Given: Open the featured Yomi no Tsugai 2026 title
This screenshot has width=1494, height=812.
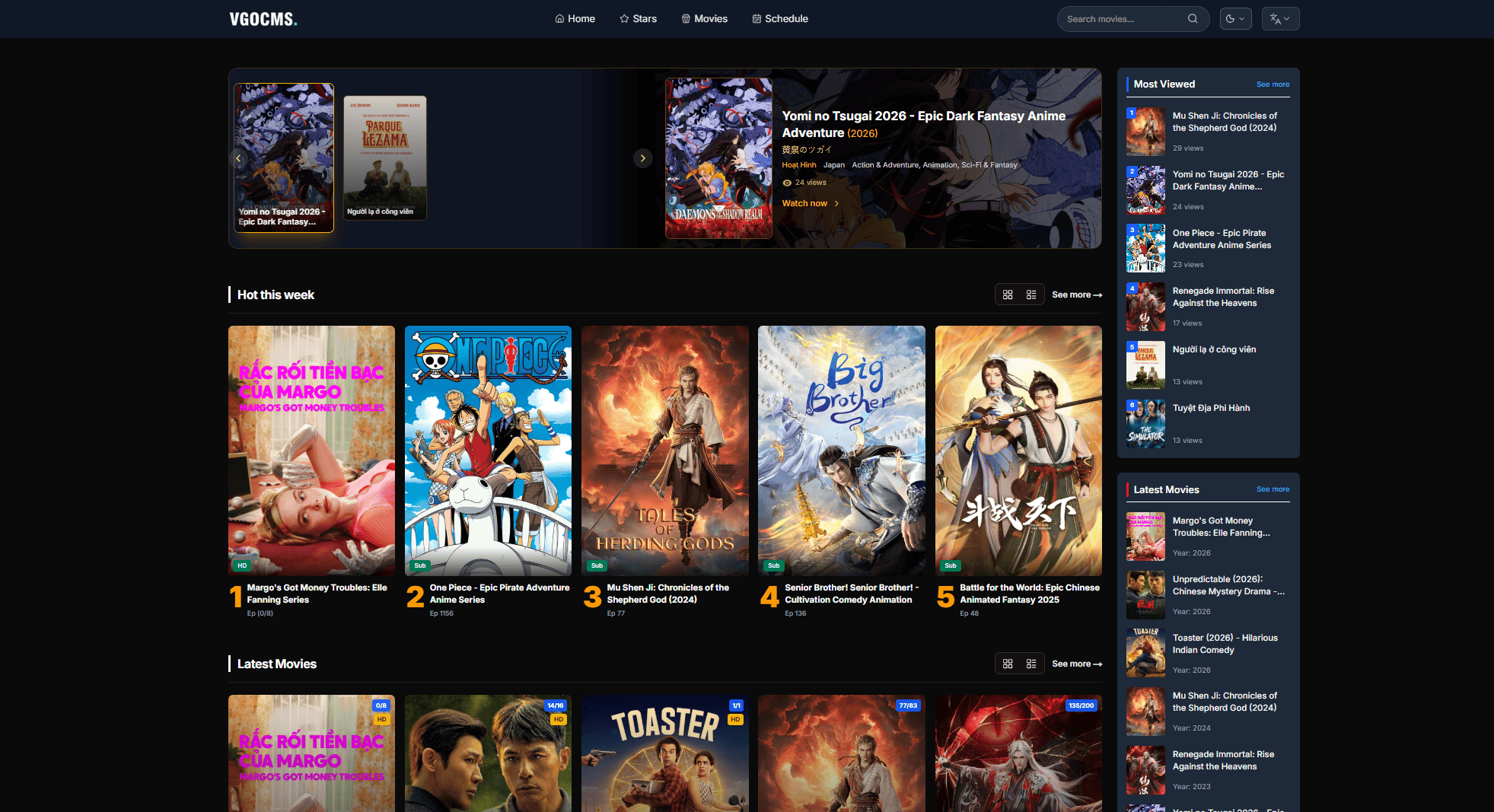Looking at the screenshot, I should point(923,124).
